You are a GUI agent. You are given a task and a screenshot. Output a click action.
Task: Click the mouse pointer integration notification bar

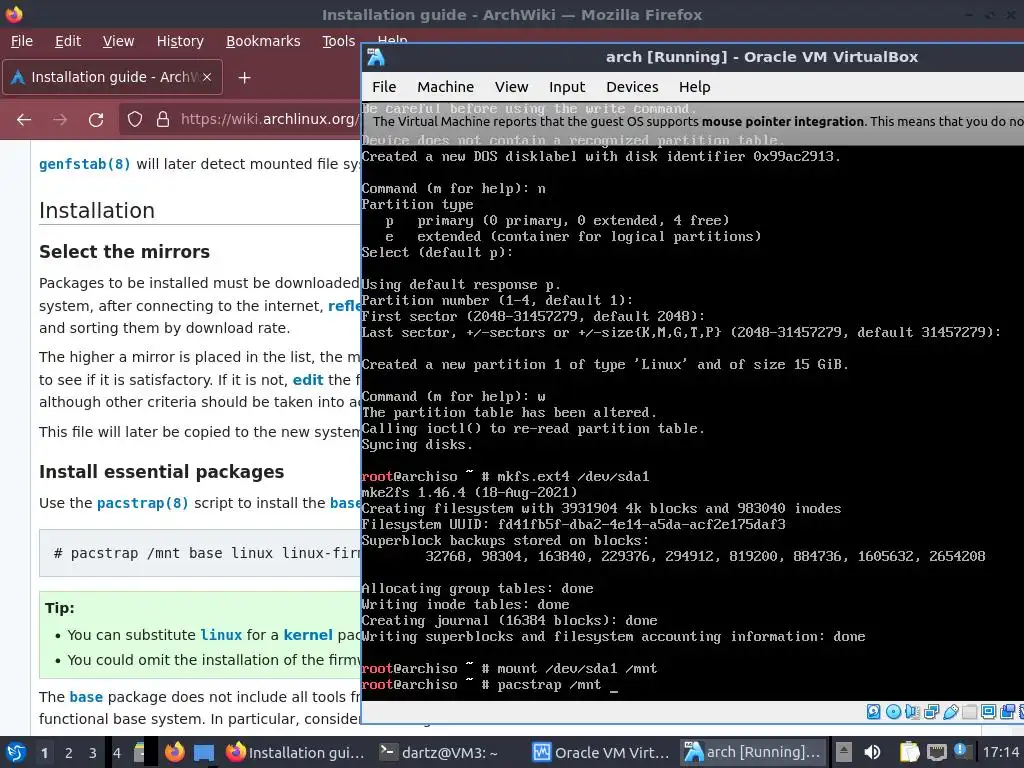click(693, 122)
